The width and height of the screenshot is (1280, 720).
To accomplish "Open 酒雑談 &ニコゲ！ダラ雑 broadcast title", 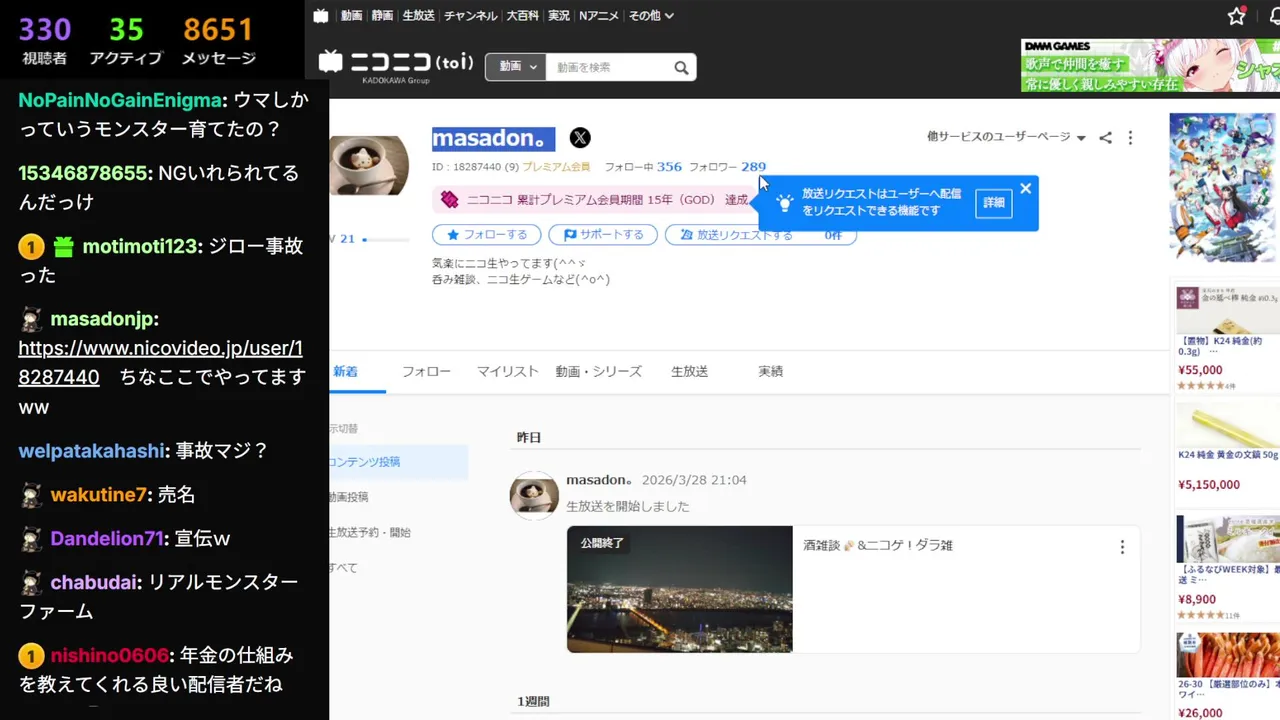I will coord(877,545).
